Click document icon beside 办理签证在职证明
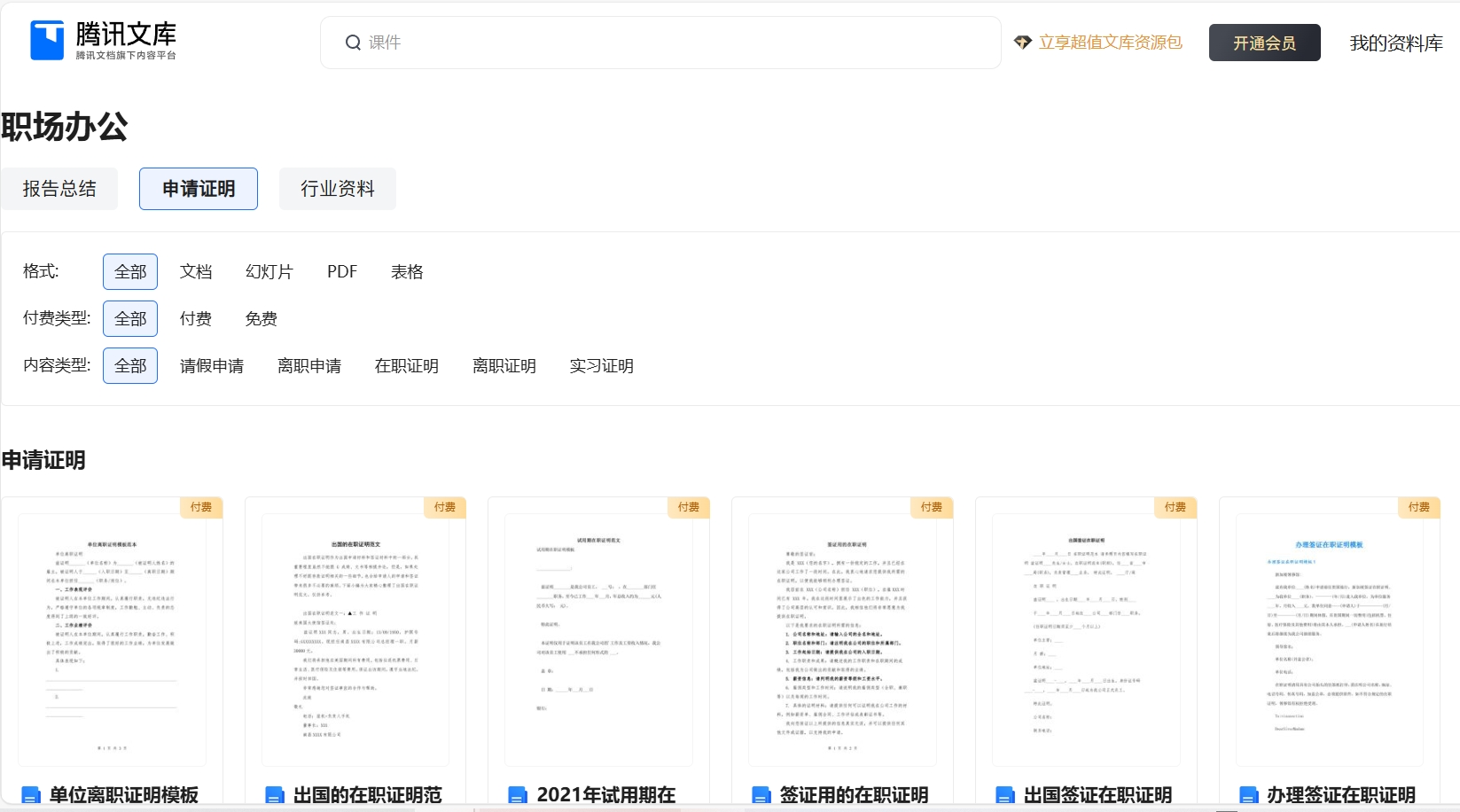The width and height of the screenshot is (1460, 812). [x=1248, y=795]
